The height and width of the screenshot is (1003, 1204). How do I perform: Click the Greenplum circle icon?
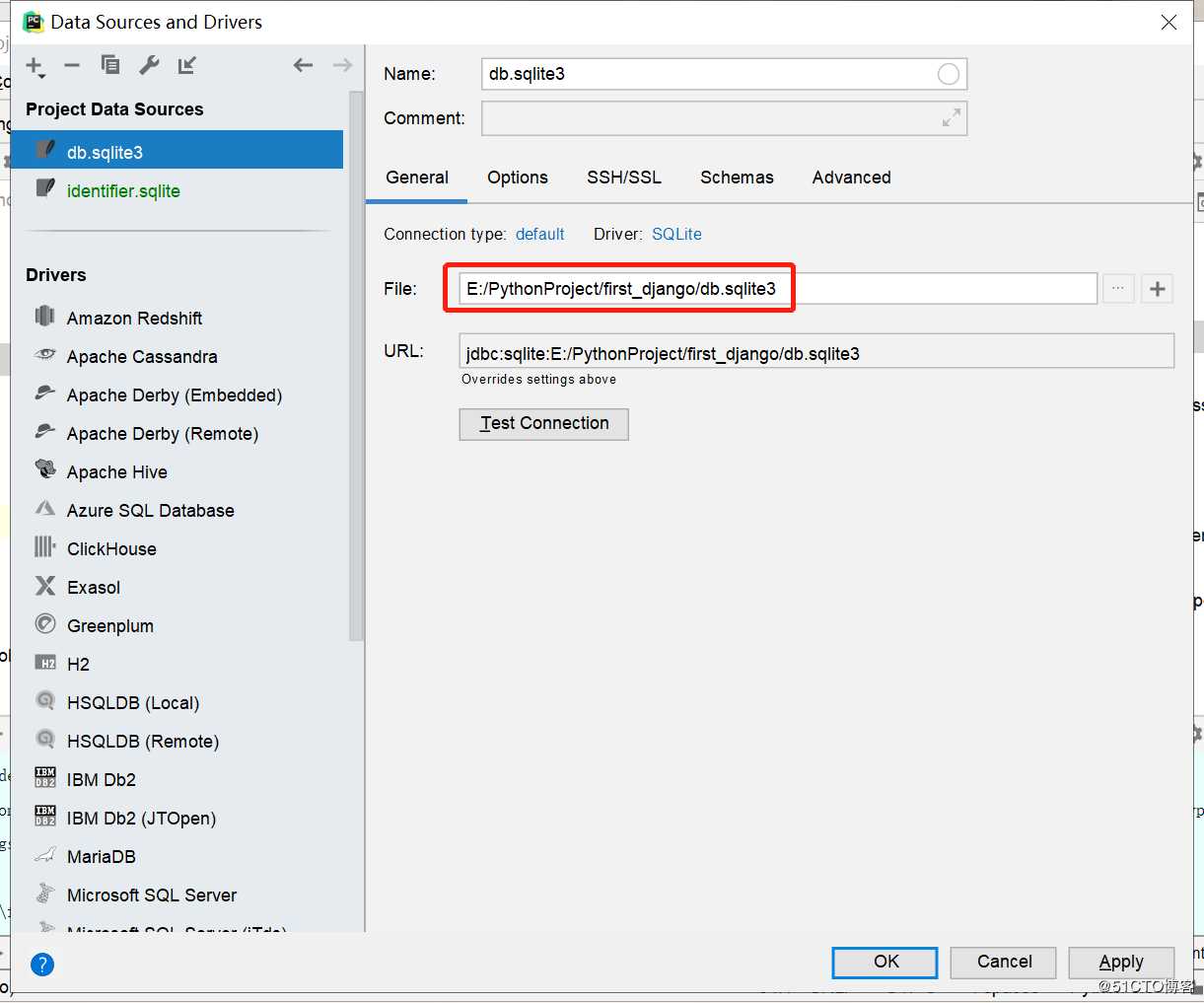click(44, 623)
